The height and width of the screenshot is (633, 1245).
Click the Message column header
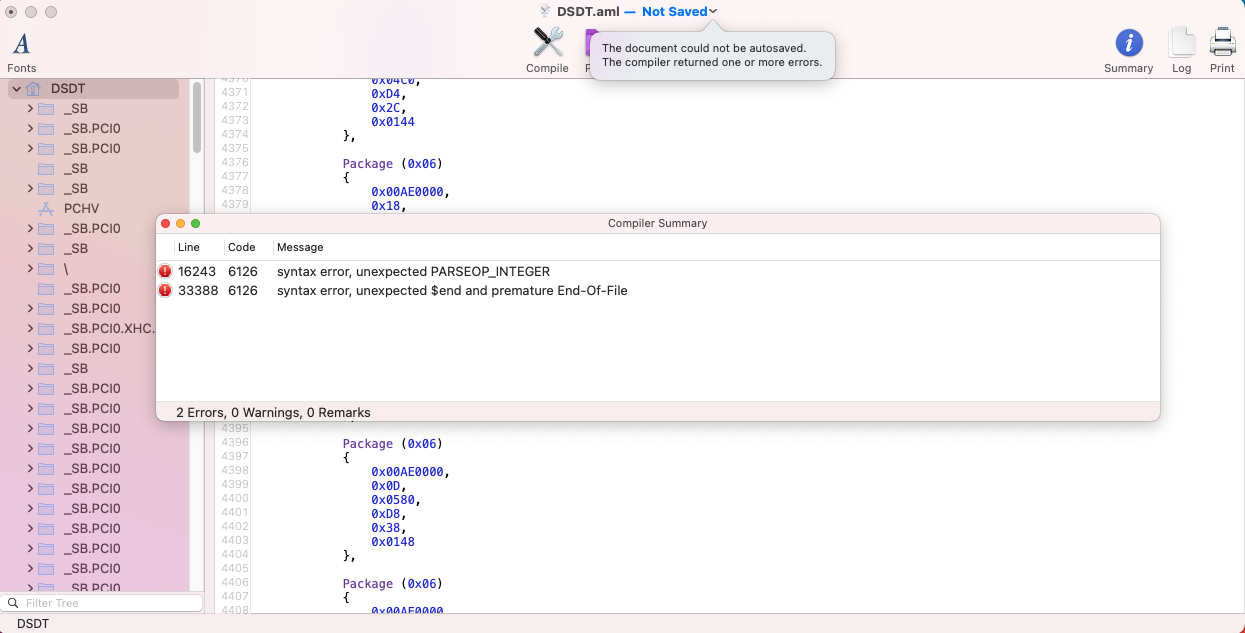300,247
